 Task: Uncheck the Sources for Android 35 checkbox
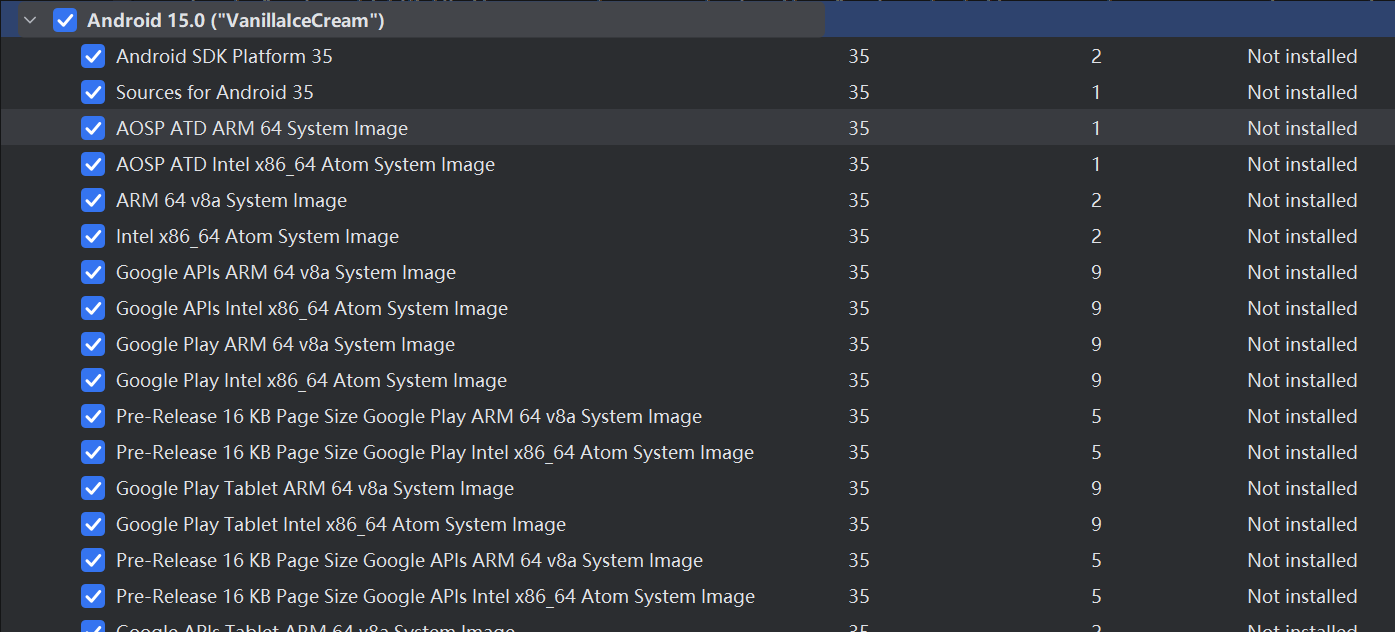[x=93, y=92]
